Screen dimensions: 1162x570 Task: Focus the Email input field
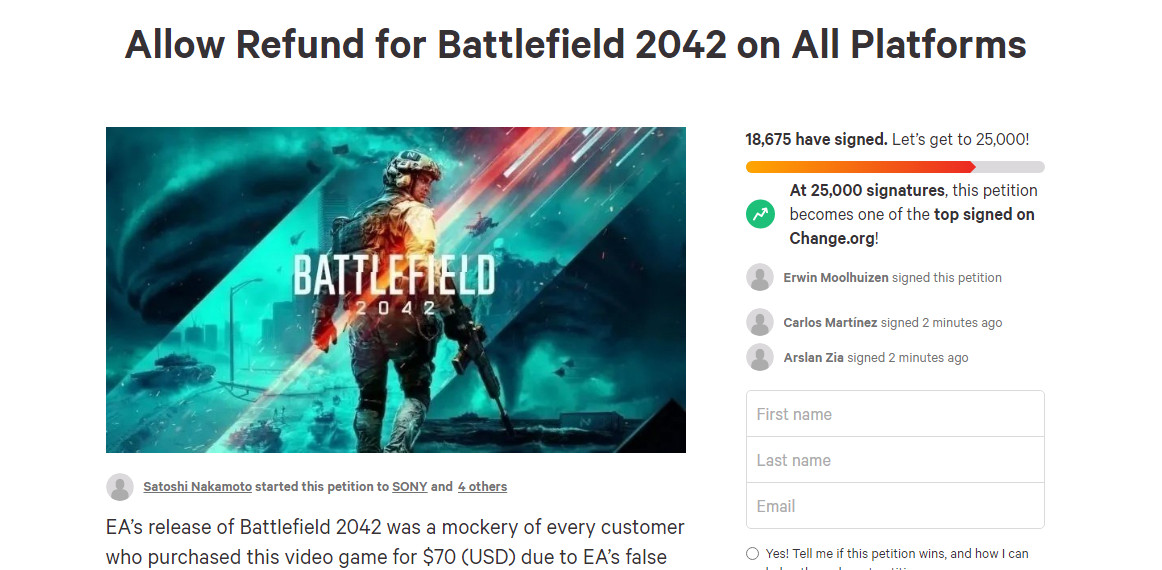895,506
